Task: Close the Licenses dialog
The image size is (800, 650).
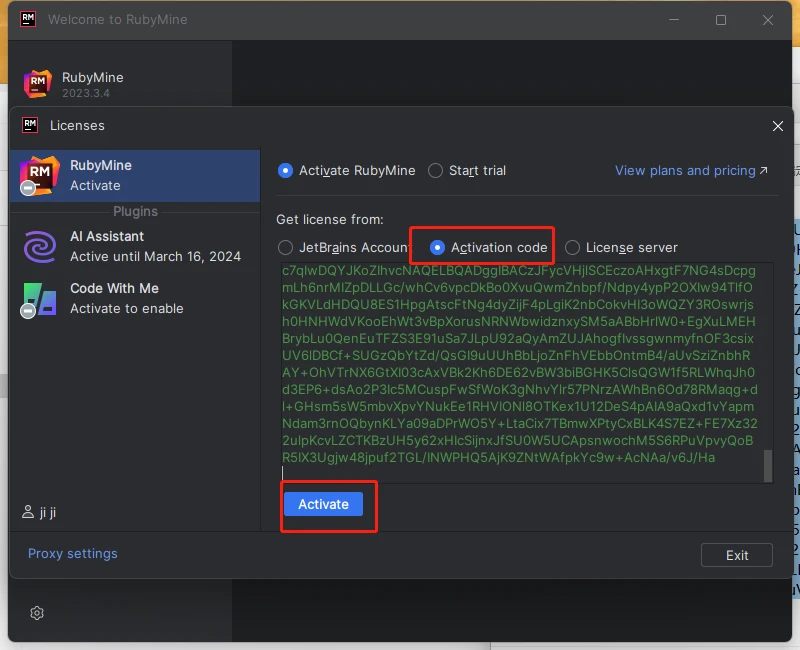Action: (778, 126)
